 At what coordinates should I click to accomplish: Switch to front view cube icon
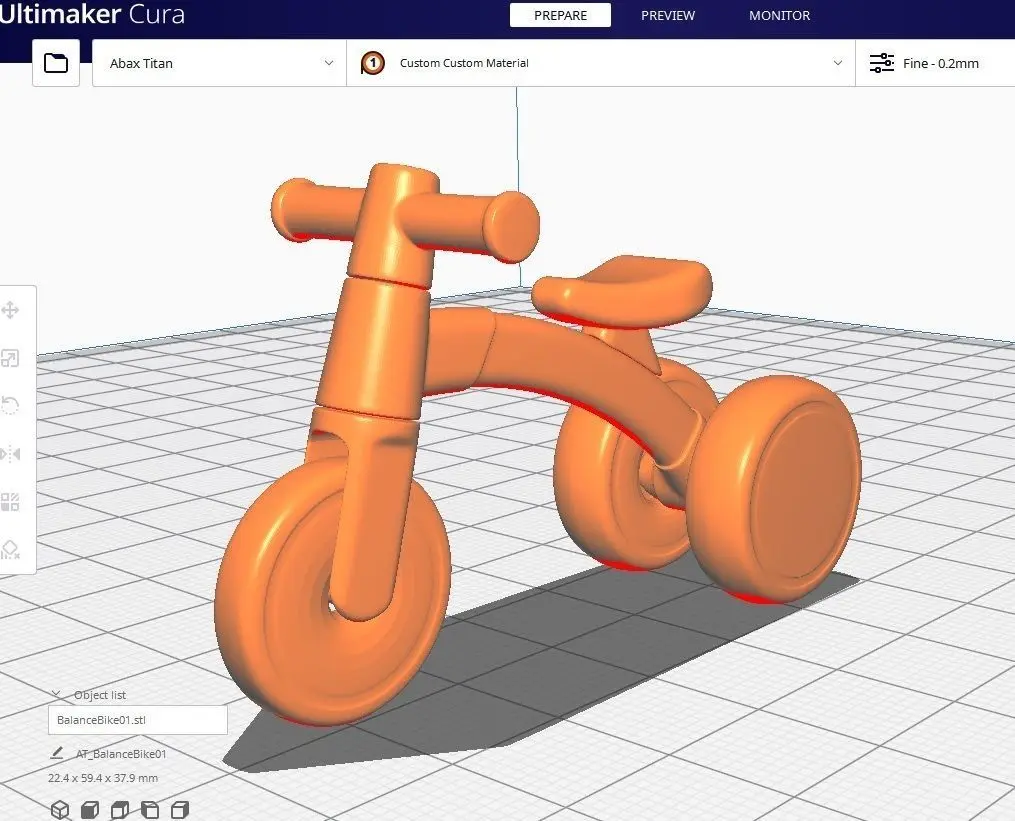90,809
